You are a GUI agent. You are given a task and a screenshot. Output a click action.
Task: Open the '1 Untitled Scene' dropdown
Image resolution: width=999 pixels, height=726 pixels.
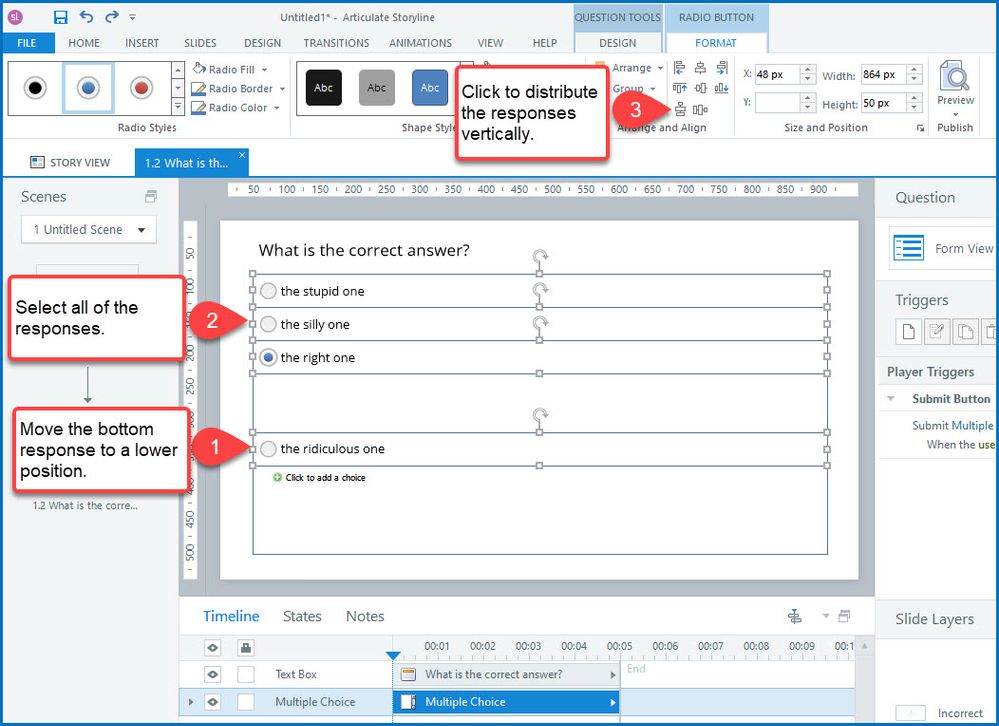point(89,229)
